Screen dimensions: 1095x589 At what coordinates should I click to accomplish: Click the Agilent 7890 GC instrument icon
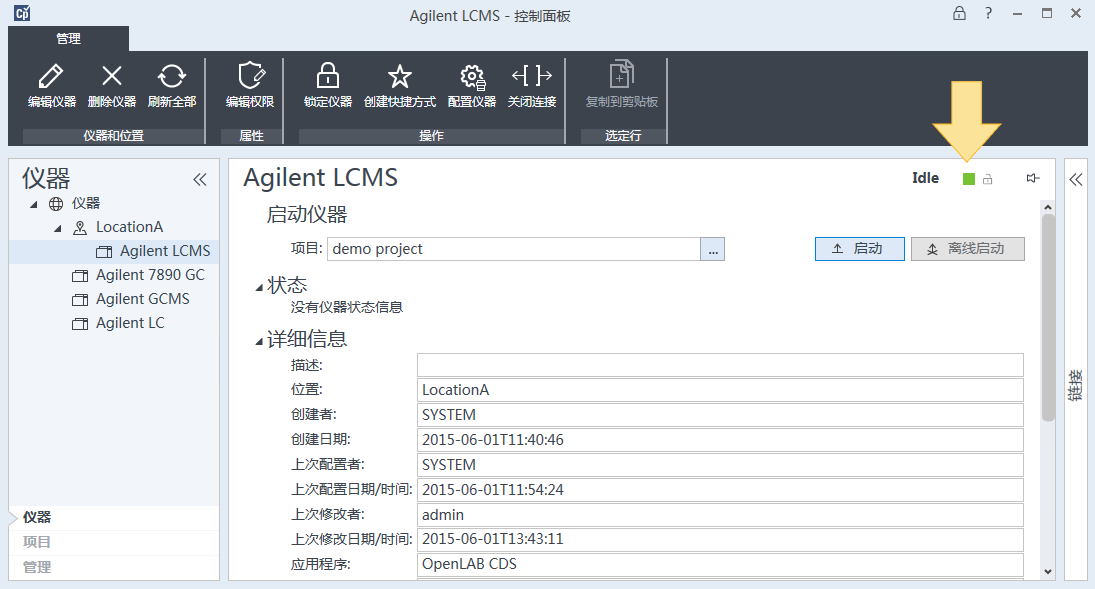[x=80, y=276]
